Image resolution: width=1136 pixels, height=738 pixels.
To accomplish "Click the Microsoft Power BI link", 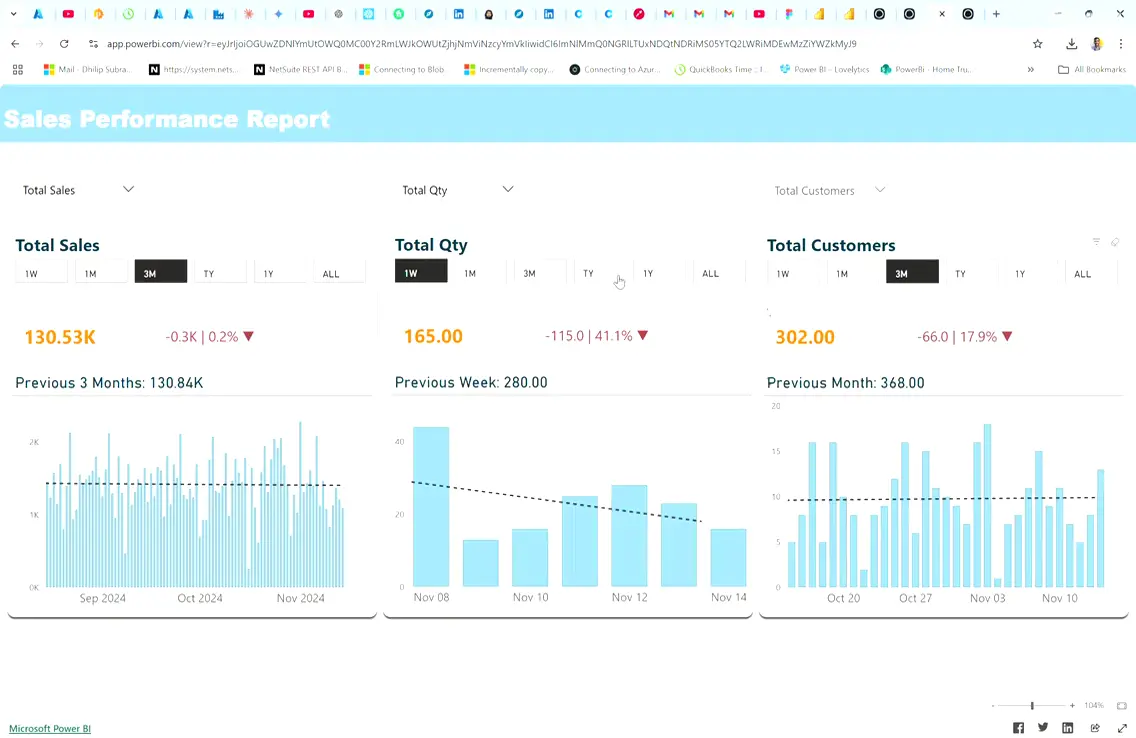I will click(x=50, y=729).
